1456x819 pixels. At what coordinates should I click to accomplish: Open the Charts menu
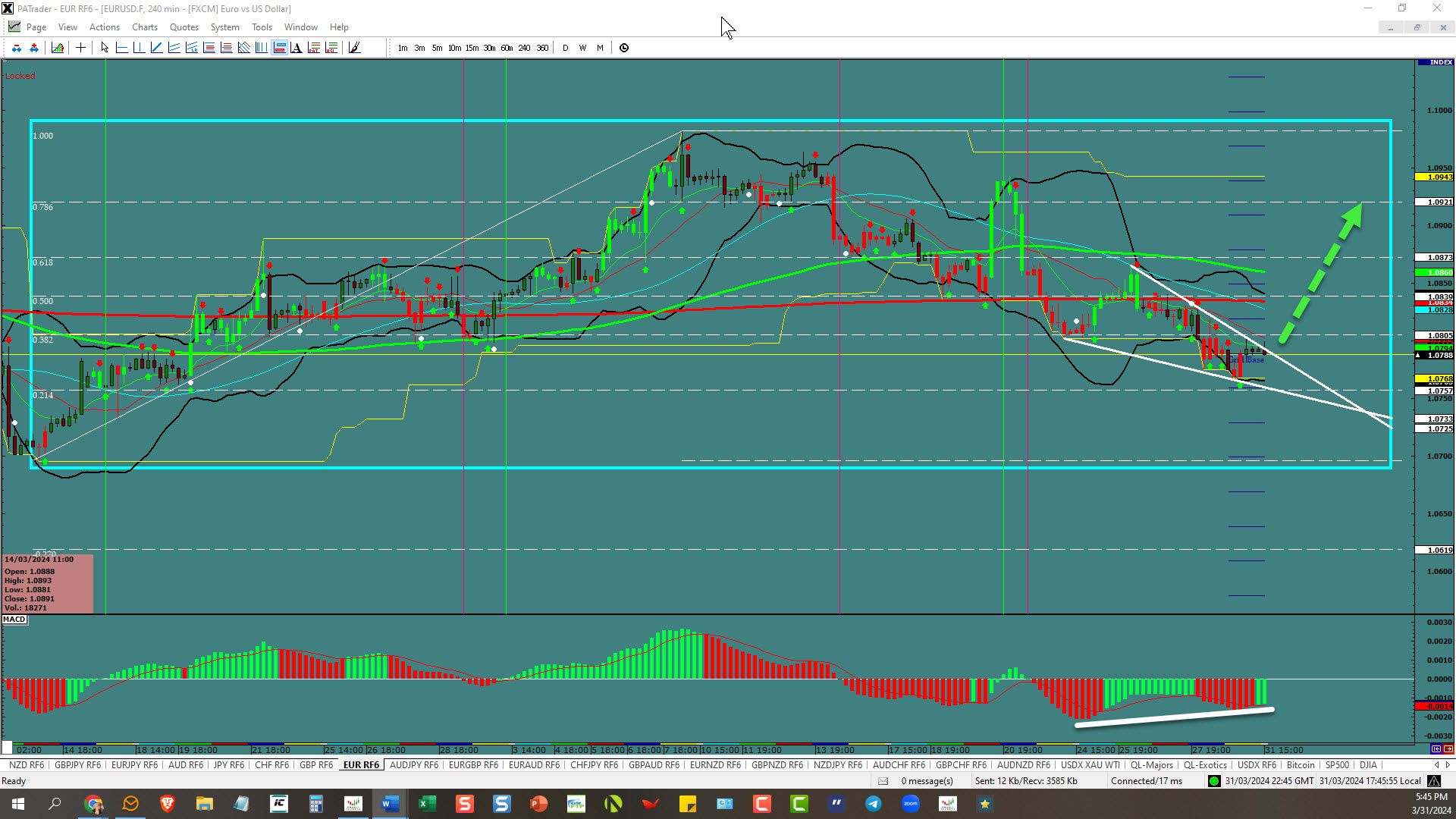(144, 27)
